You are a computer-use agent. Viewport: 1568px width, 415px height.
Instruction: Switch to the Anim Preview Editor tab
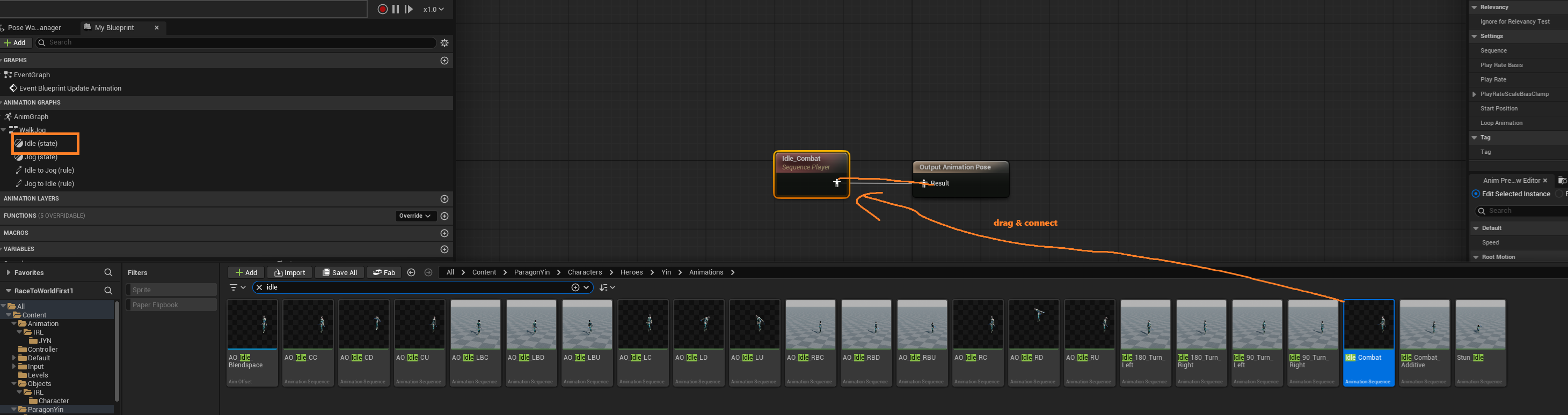pyautogui.click(x=1511, y=181)
